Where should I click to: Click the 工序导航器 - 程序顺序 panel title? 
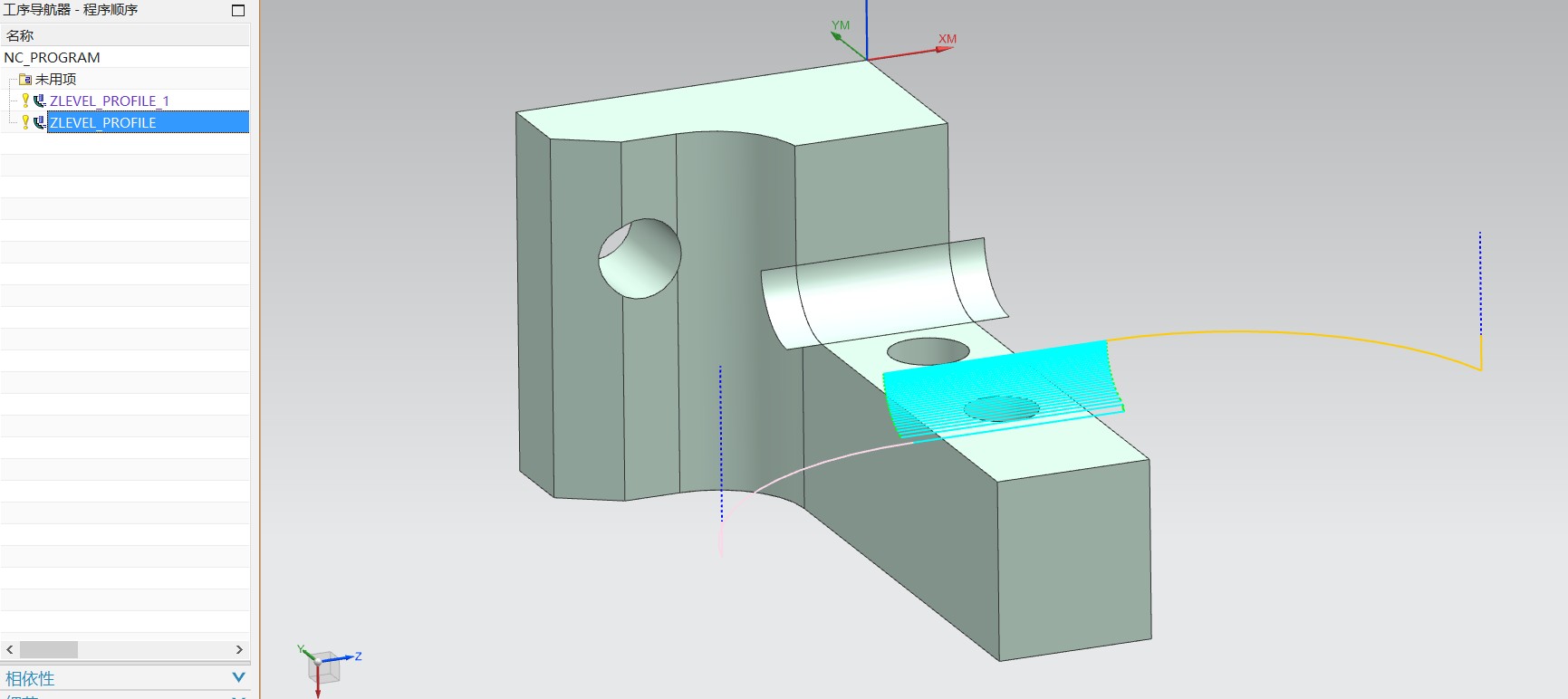click(71, 10)
